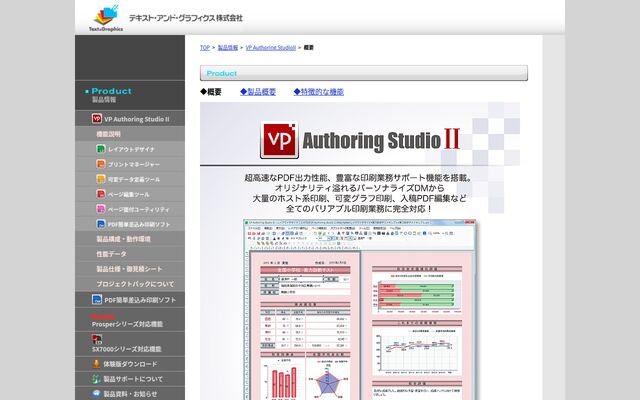Click the application screenshot thumbnail in the banner

(x=360, y=309)
